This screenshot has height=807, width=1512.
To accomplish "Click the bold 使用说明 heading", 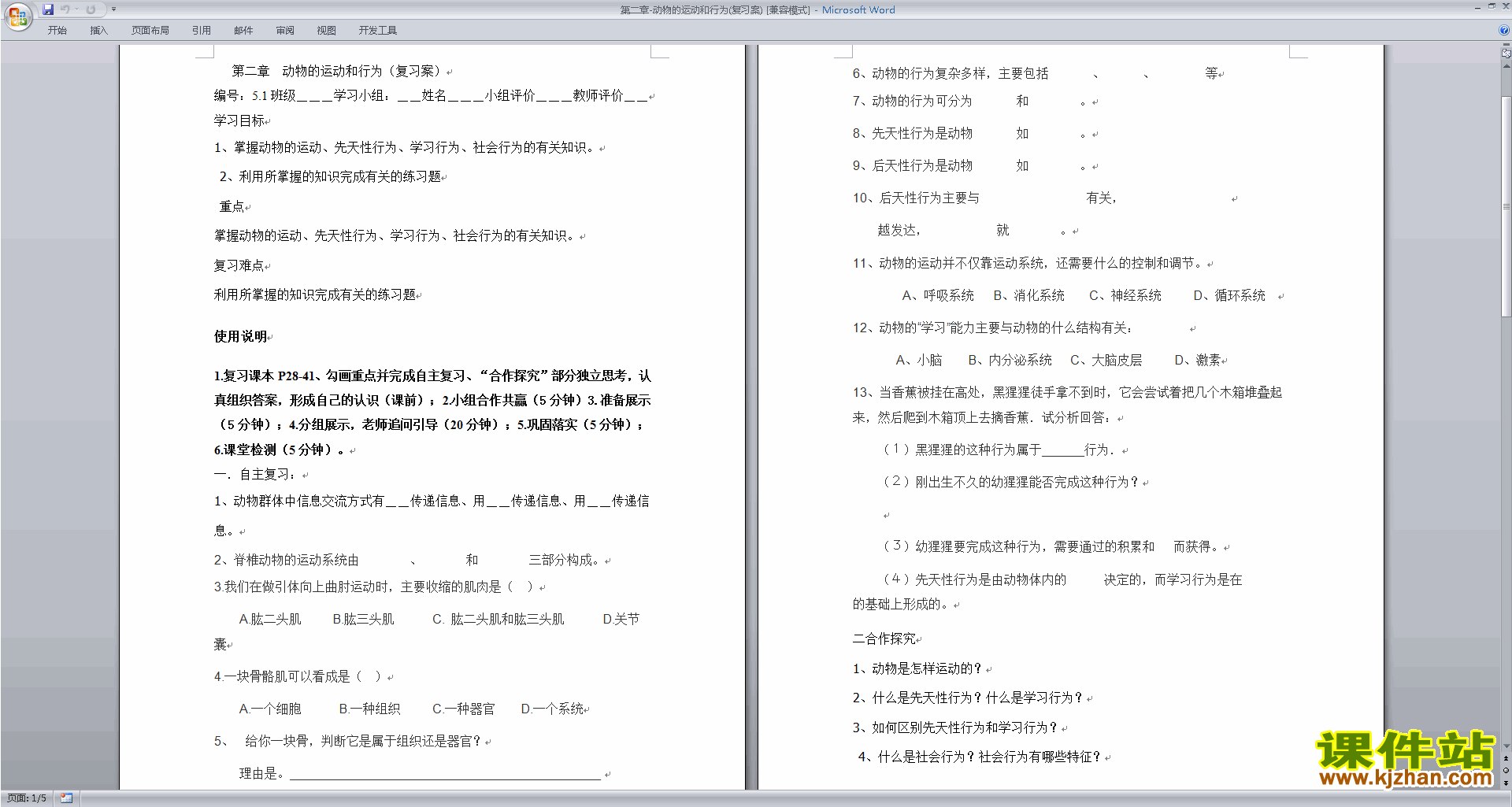I will pyautogui.click(x=240, y=336).
